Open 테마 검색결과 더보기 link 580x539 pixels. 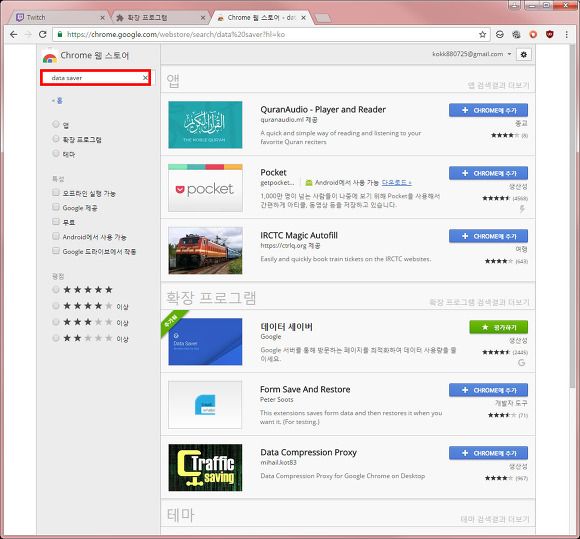(495, 519)
